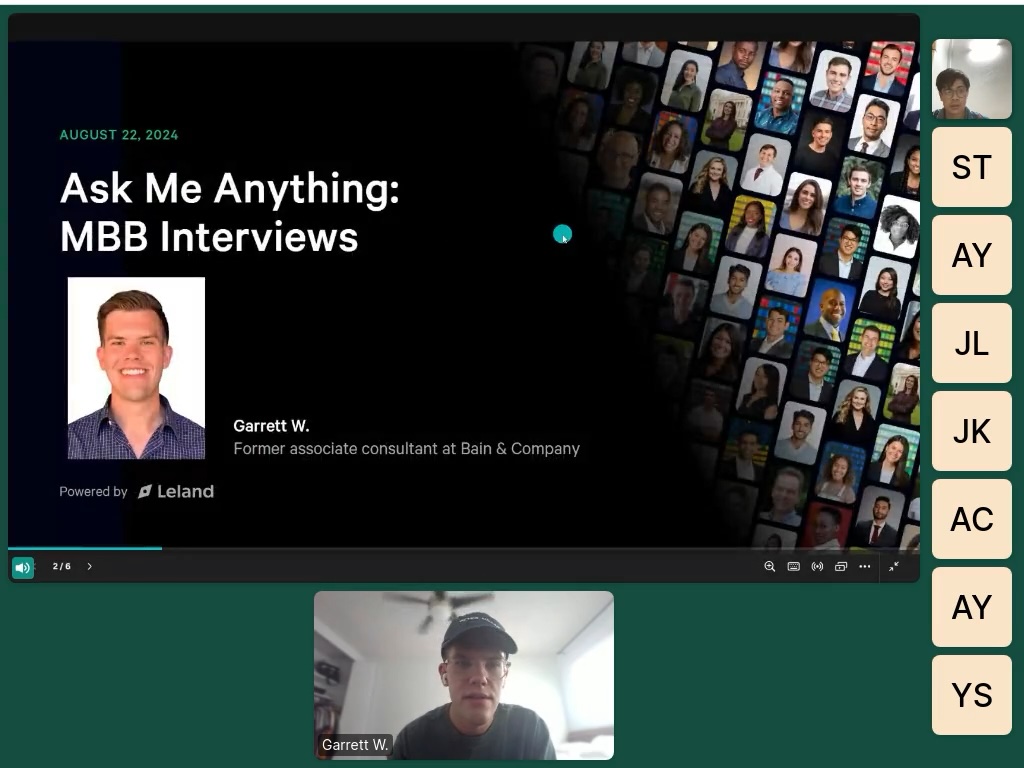Click the 'Ask Me Anything:' slide title
The height and width of the screenshot is (768, 1024).
[x=230, y=189]
